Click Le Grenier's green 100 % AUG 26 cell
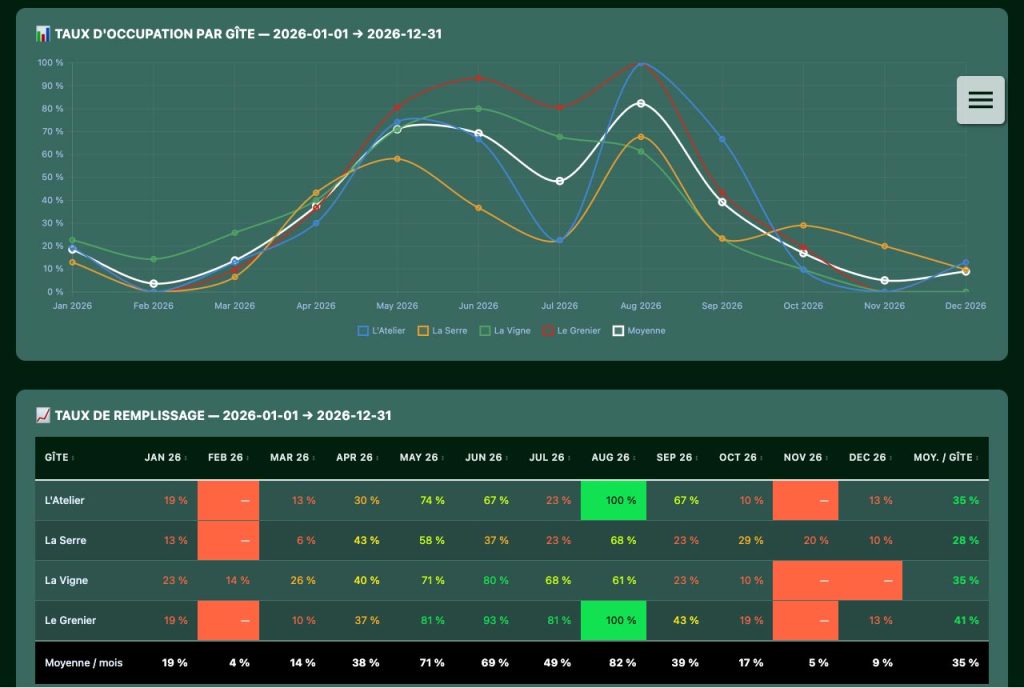Screen dimensions: 1024x688 click(x=613, y=620)
